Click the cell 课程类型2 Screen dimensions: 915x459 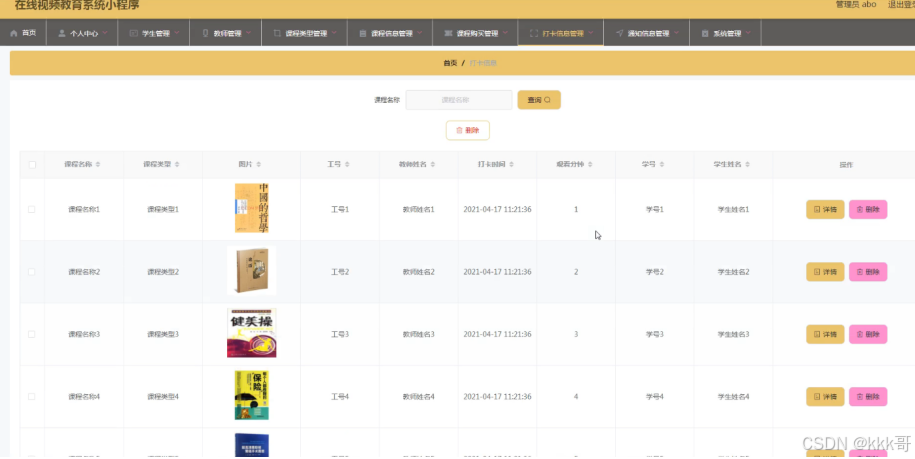click(163, 272)
